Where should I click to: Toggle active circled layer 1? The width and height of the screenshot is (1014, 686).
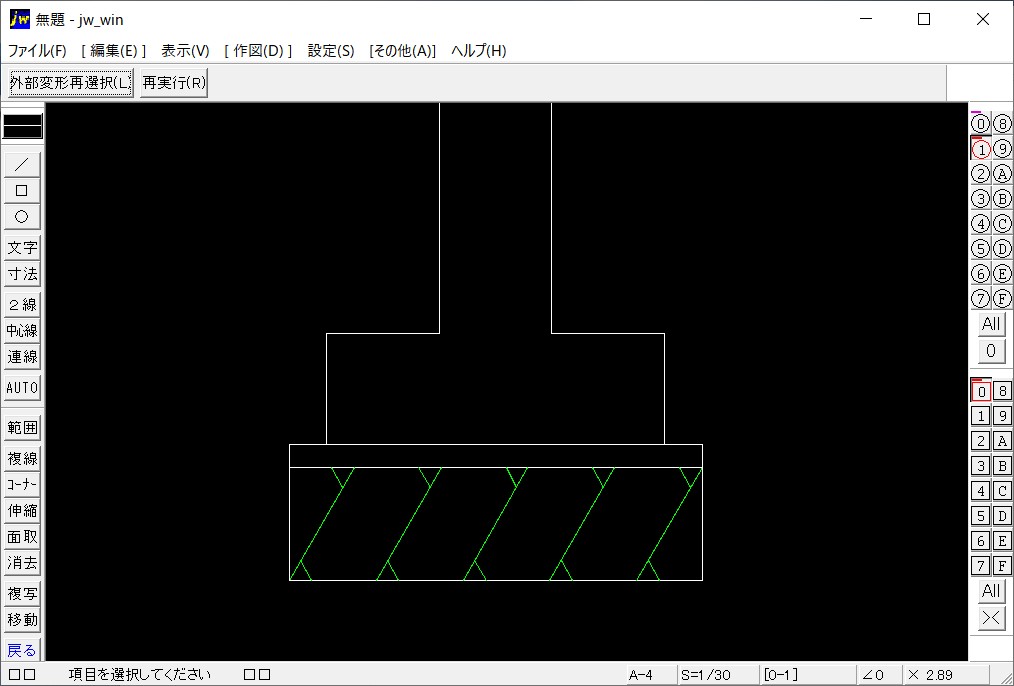click(981, 149)
